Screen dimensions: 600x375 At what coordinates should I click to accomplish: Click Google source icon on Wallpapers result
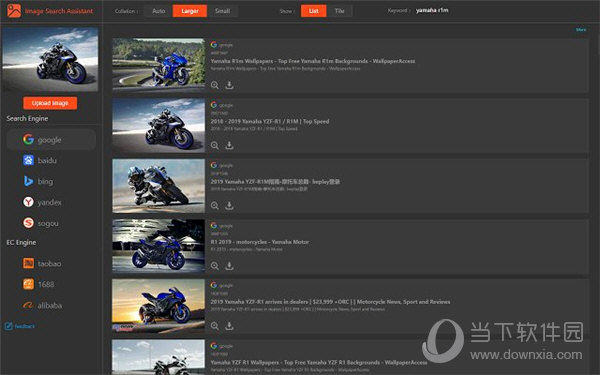point(214,44)
